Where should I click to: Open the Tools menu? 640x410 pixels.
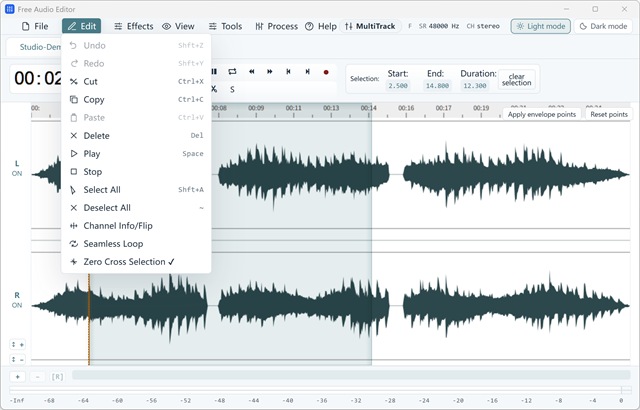(225, 26)
